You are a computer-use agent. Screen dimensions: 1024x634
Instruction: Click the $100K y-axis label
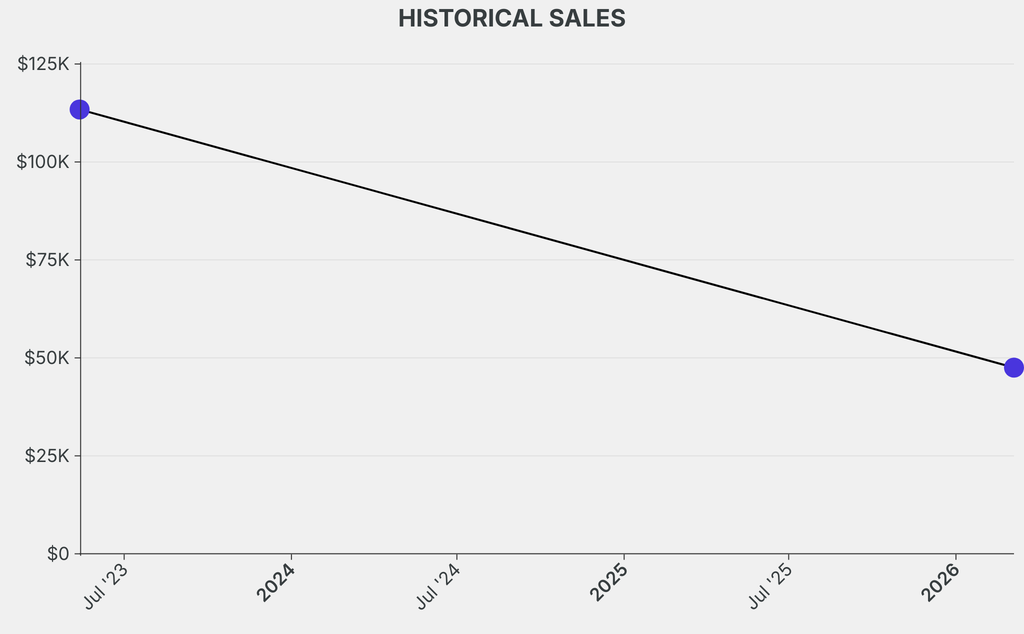[x=43, y=162]
